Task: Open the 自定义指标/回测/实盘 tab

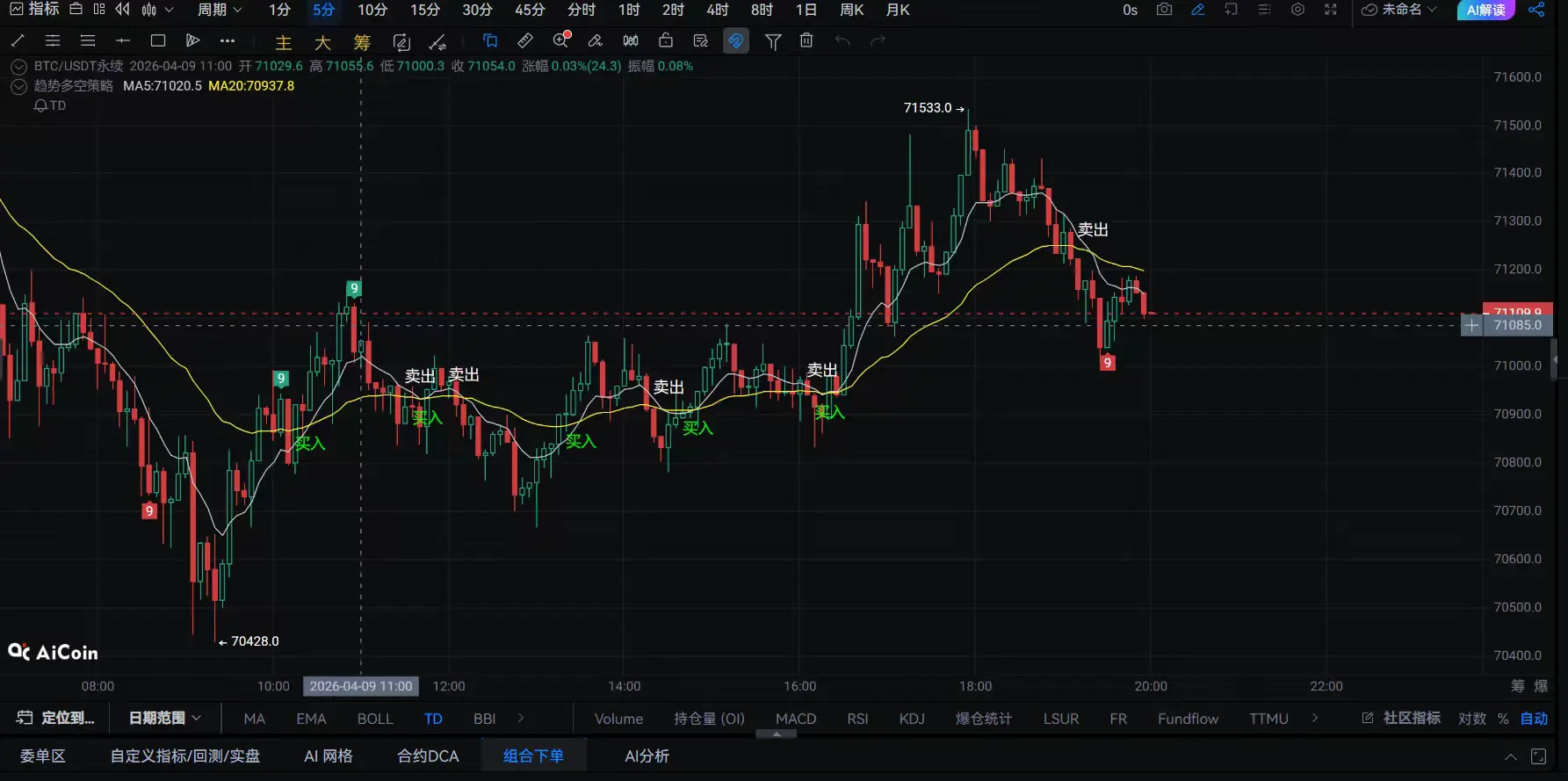Action: point(185,756)
